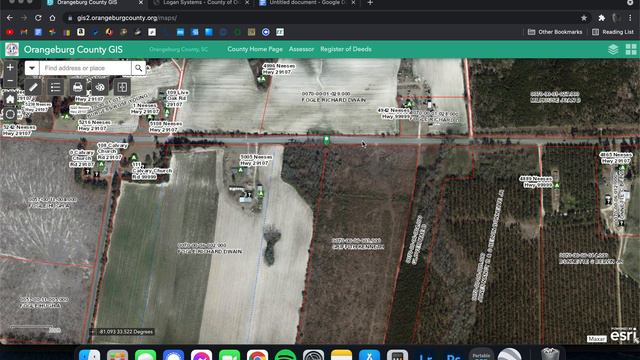Open the YouTube bookmark icon
Screen dimensions: 640x360
(x=10, y=32)
